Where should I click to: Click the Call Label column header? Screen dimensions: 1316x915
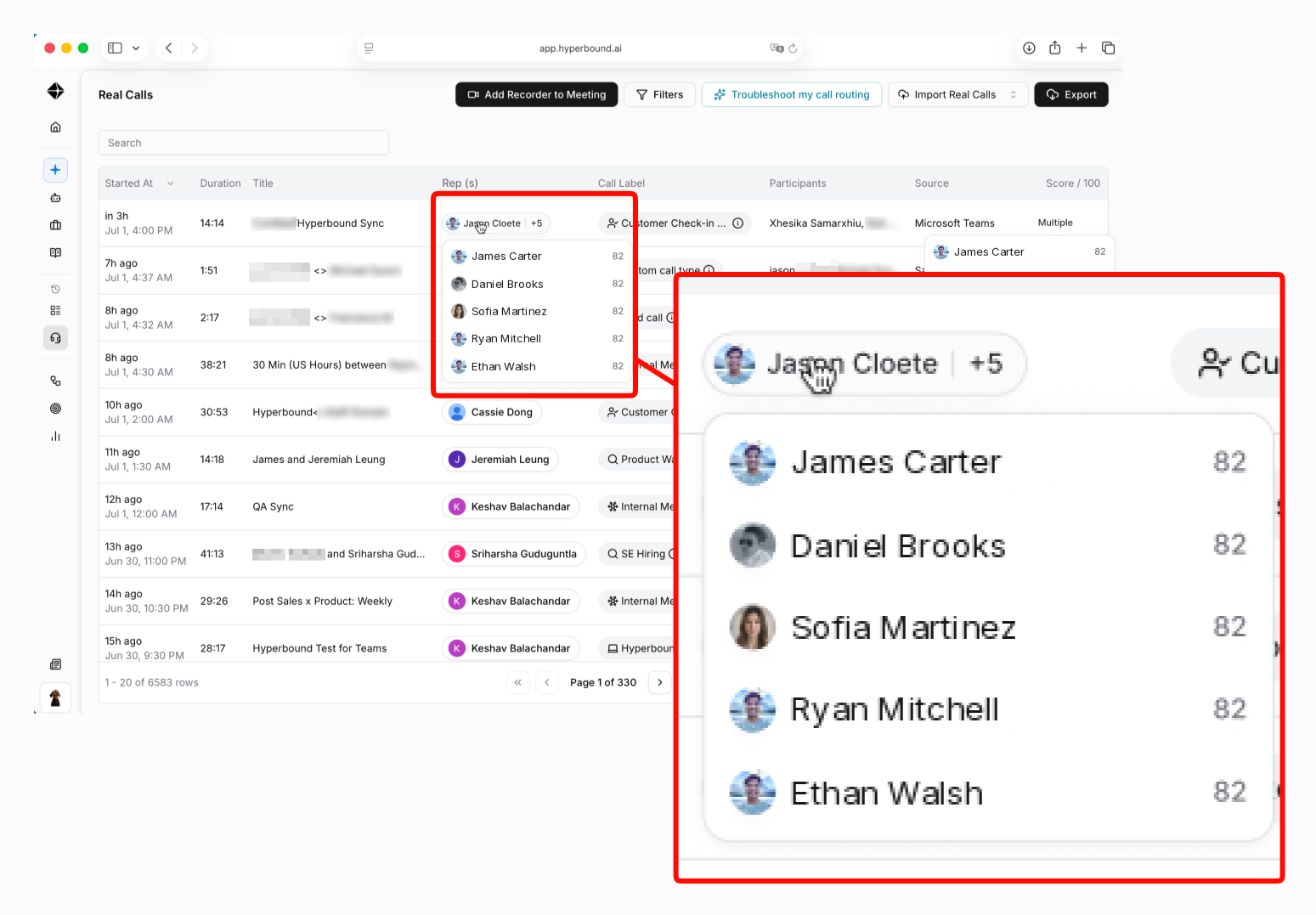click(x=621, y=184)
